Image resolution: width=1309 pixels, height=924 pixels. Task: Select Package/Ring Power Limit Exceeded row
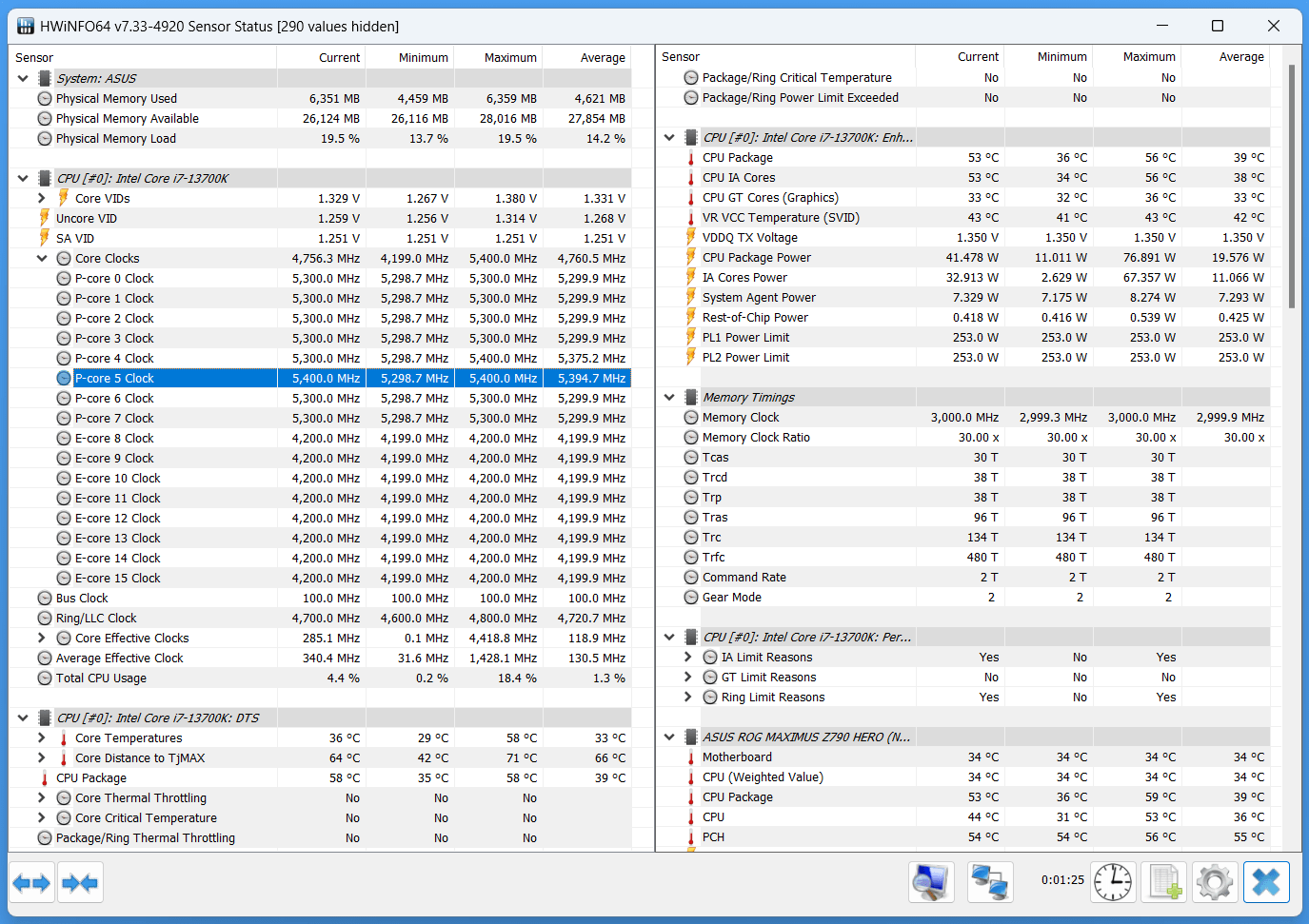pos(963,97)
